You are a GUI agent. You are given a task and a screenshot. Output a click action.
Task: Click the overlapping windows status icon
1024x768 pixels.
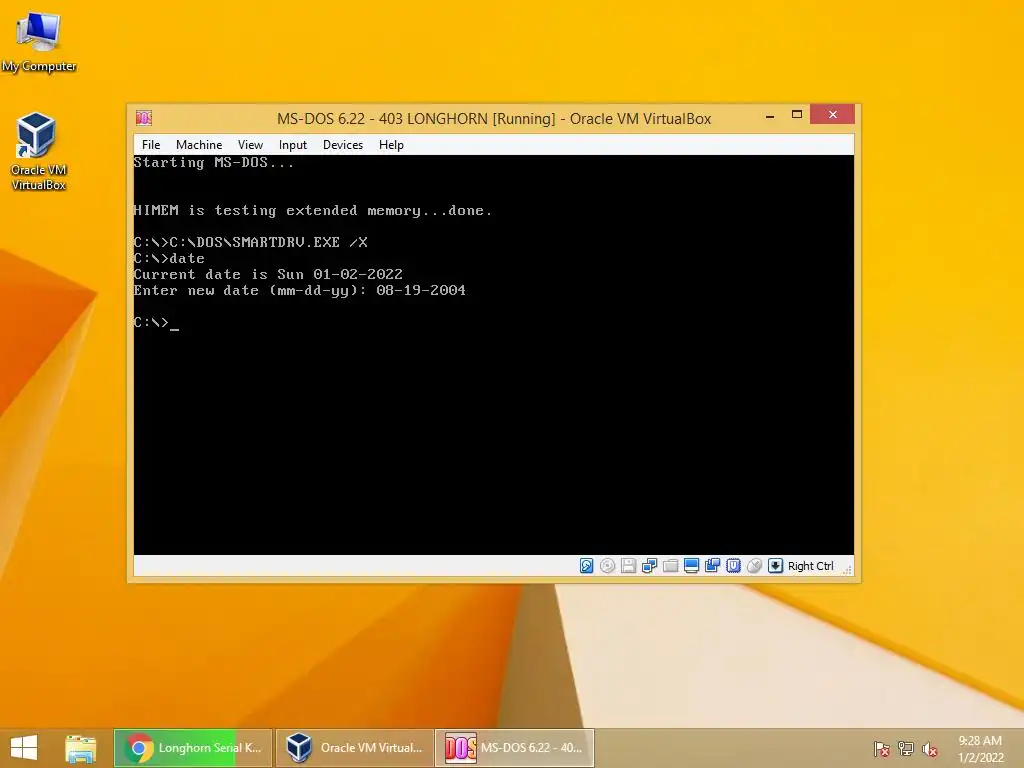pyautogui.click(x=712, y=566)
